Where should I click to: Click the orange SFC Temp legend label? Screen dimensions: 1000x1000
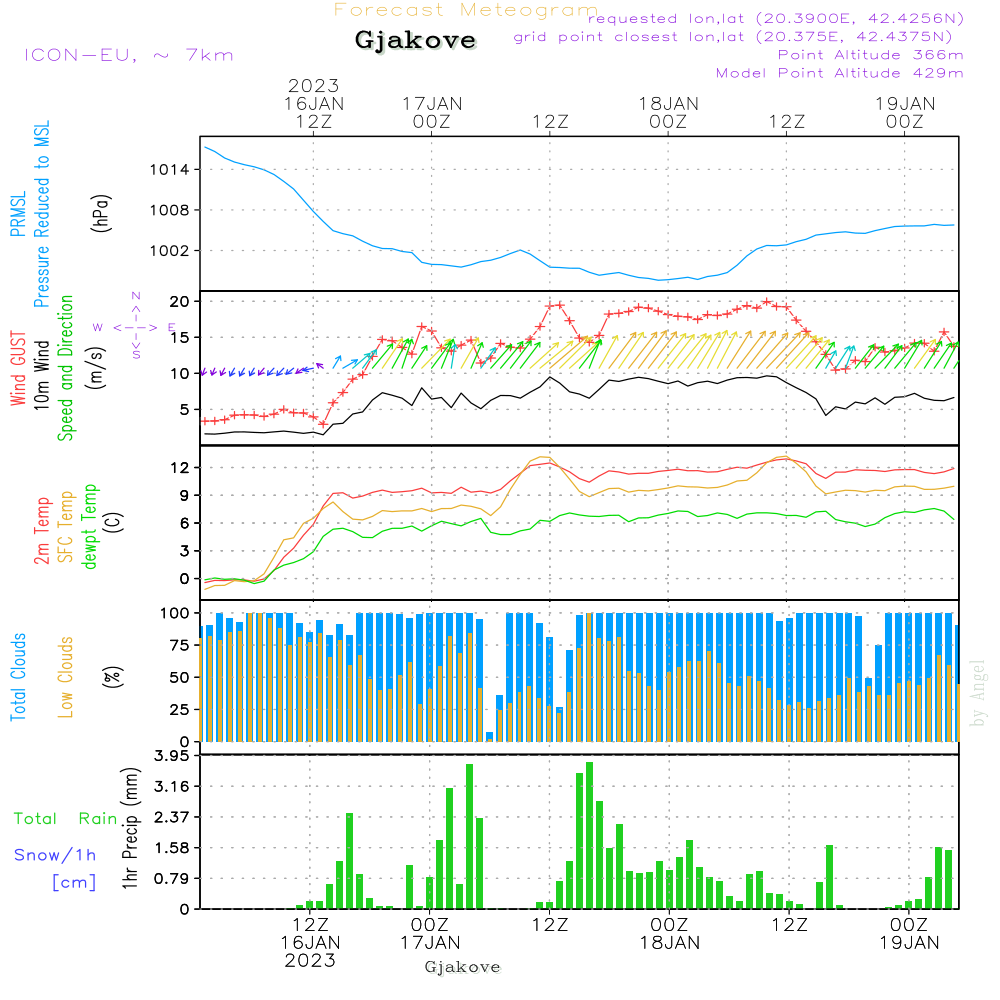pos(66,527)
